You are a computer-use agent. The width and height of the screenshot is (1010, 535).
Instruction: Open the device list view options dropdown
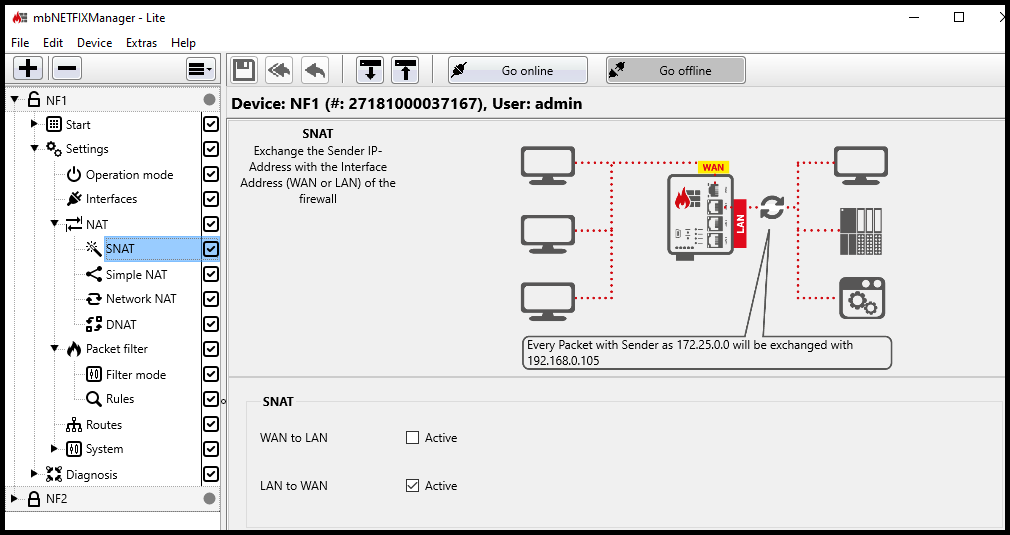click(x=200, y=69)
